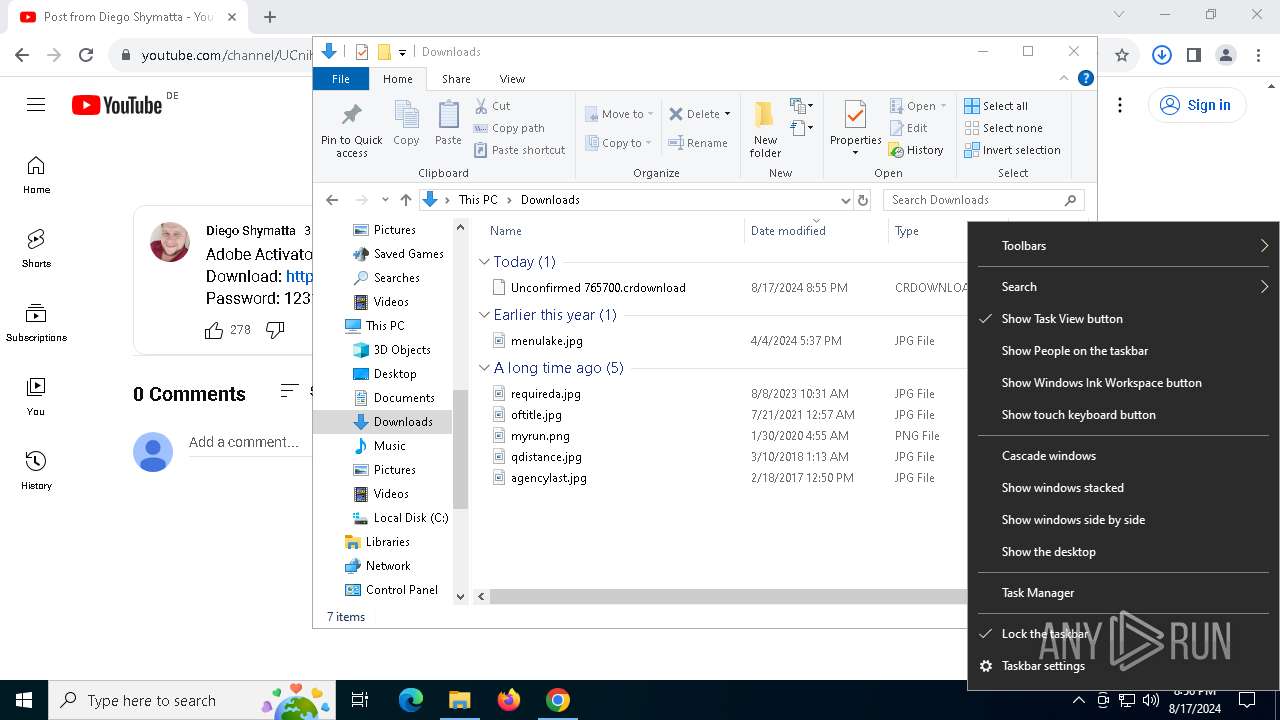Click Cut in Clipboard group
Screen dimensions: 1280x720
492,106
